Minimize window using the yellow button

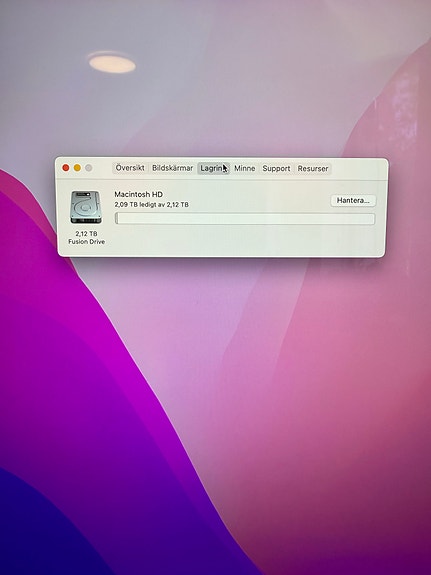coord(77,168)
